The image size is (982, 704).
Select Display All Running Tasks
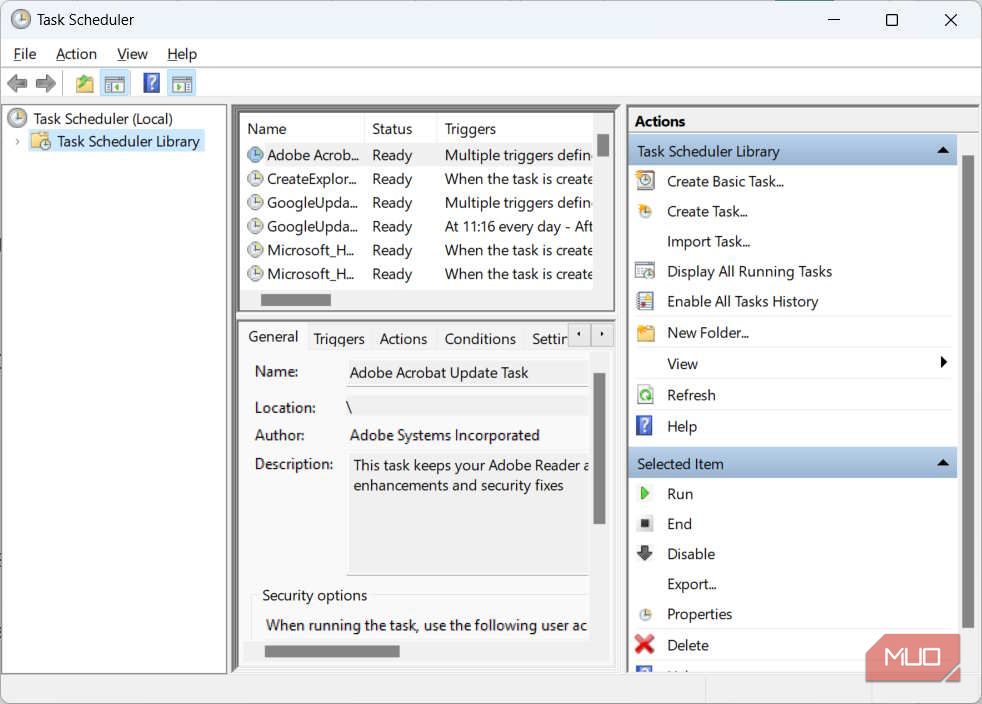748,271
